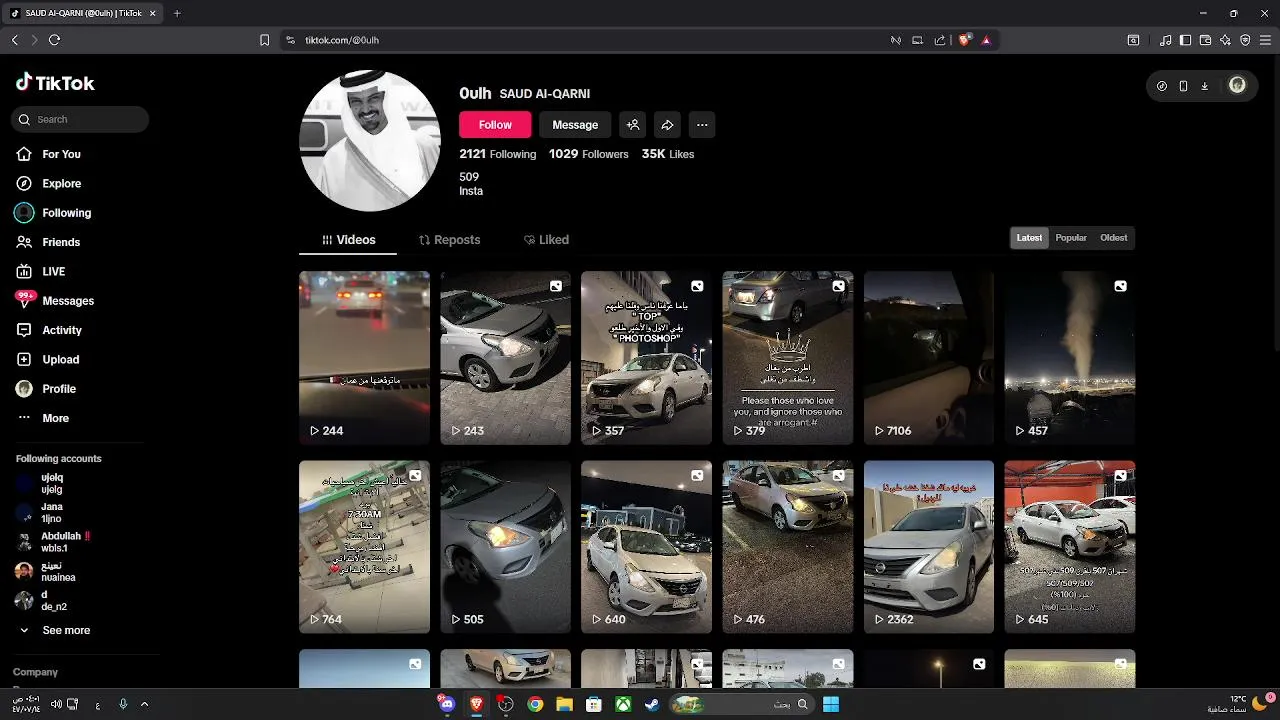The height and width of the screenshot is (720, 1280).
Task: Select the SAUD Al-QARNI browser tab
Action: (82, 13)
